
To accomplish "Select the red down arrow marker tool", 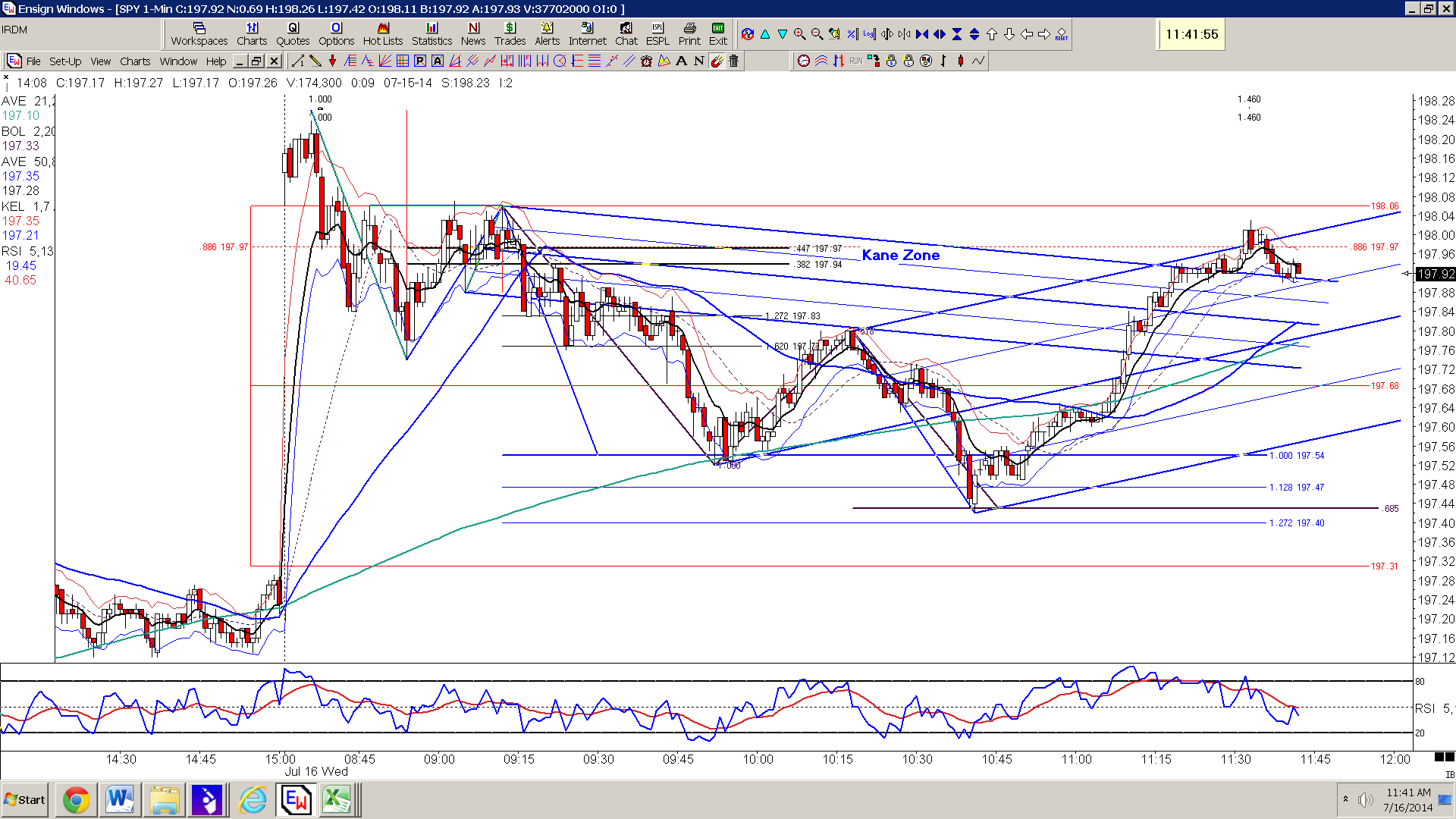I will (332, 61).
